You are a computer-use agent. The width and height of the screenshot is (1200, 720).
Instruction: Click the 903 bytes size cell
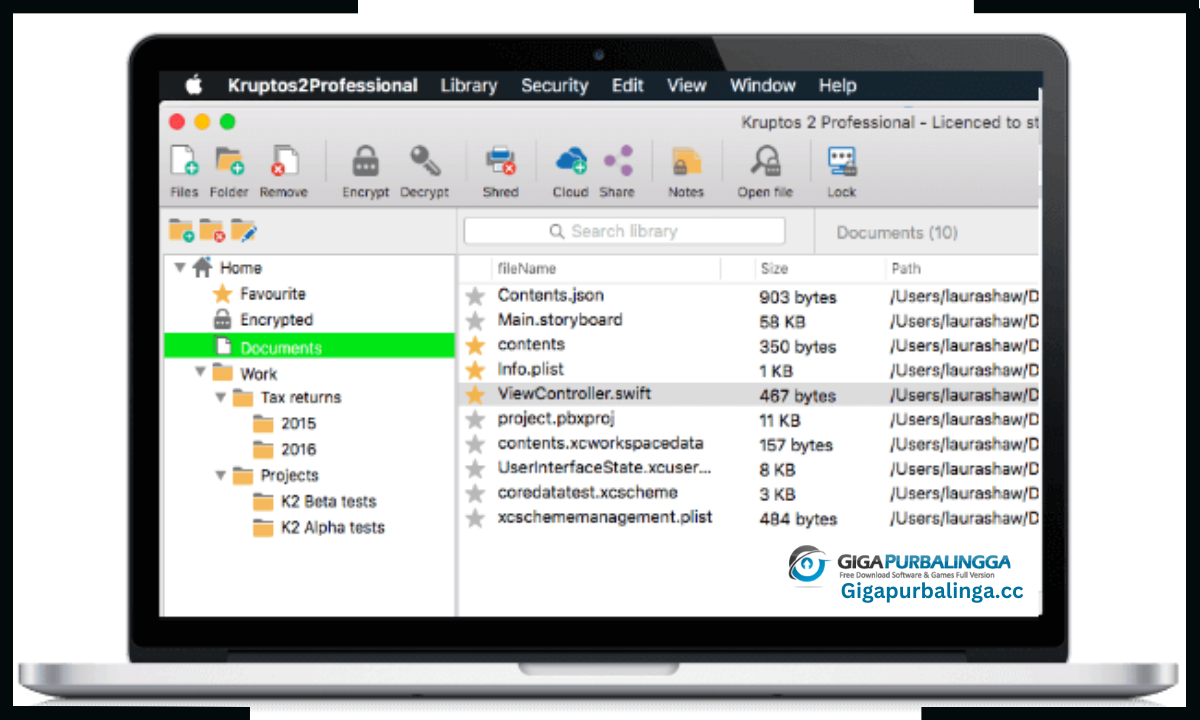click(x=798, y=297)
